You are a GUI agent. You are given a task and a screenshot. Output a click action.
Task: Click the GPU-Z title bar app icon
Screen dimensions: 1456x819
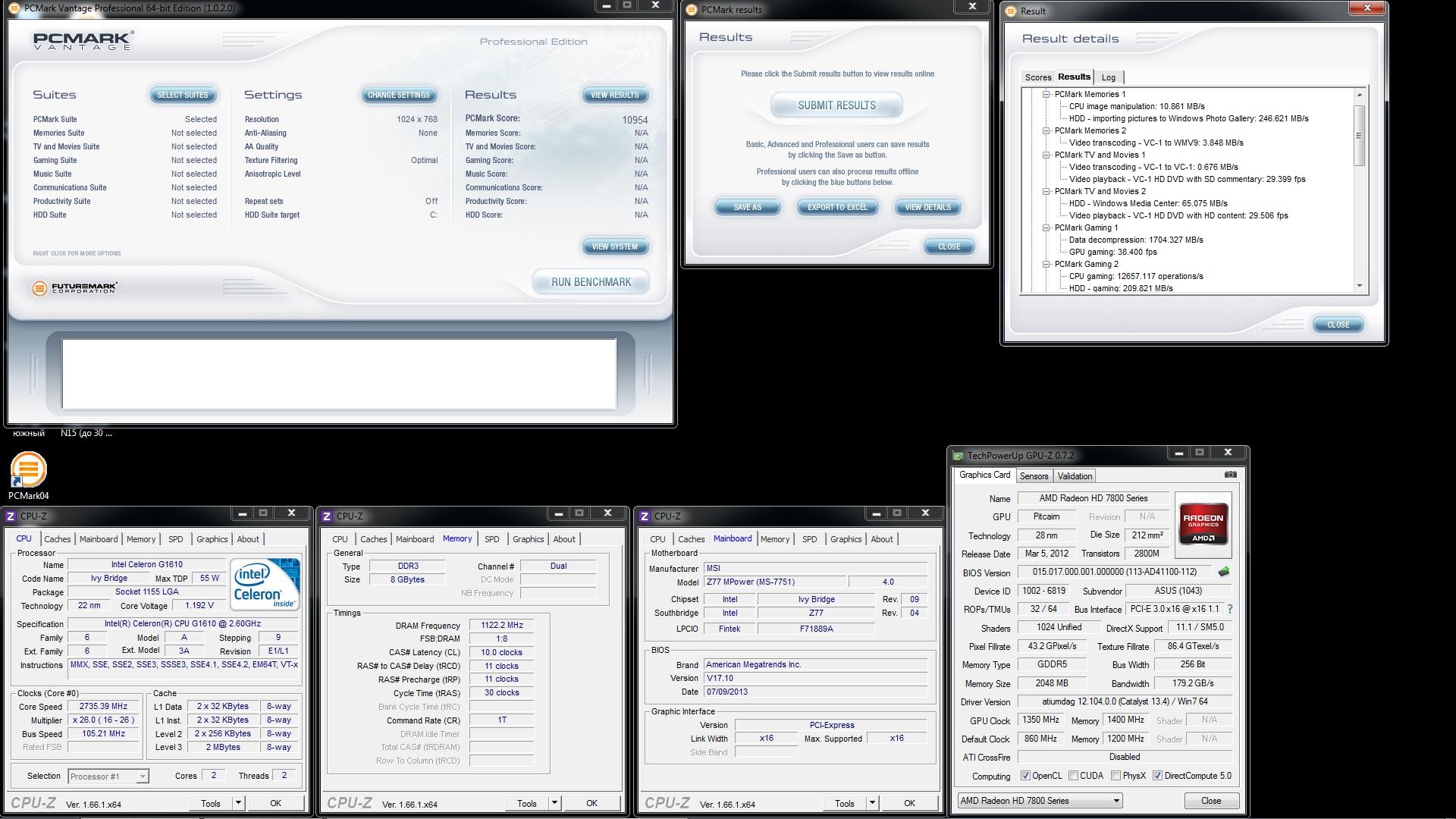(958, 456)
